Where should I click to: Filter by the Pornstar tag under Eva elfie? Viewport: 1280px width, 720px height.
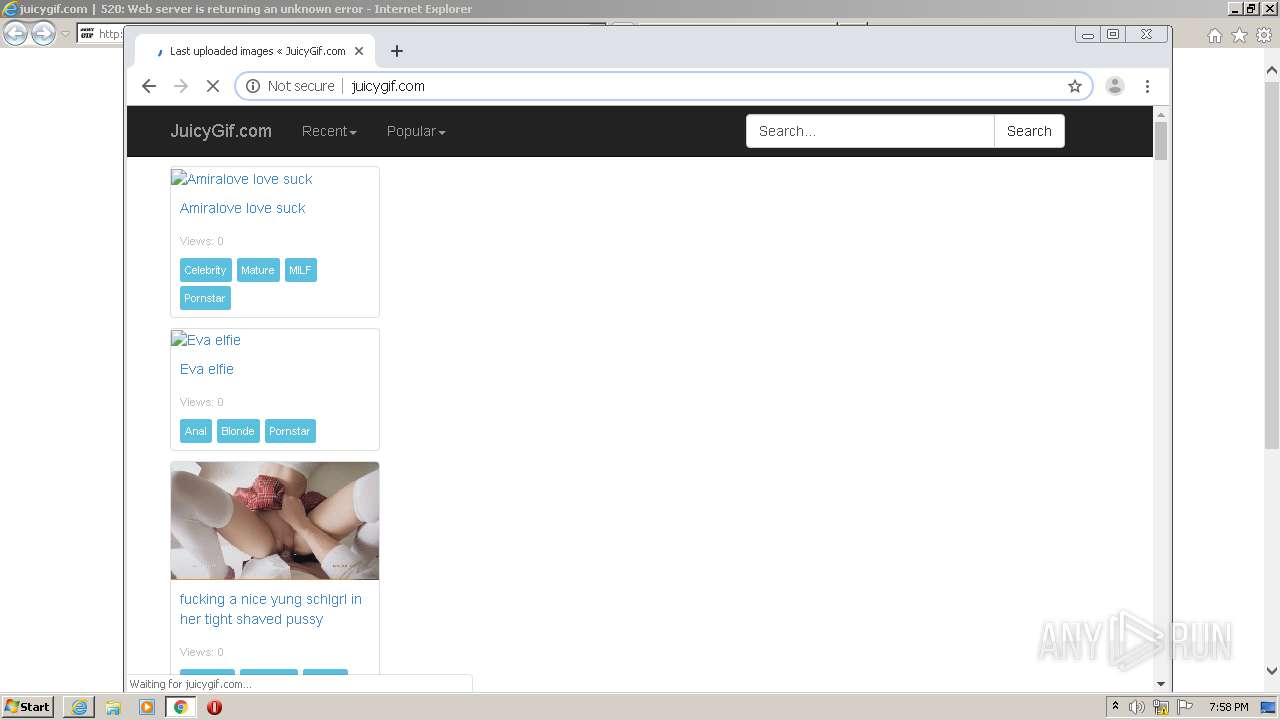tap(290, 431)
